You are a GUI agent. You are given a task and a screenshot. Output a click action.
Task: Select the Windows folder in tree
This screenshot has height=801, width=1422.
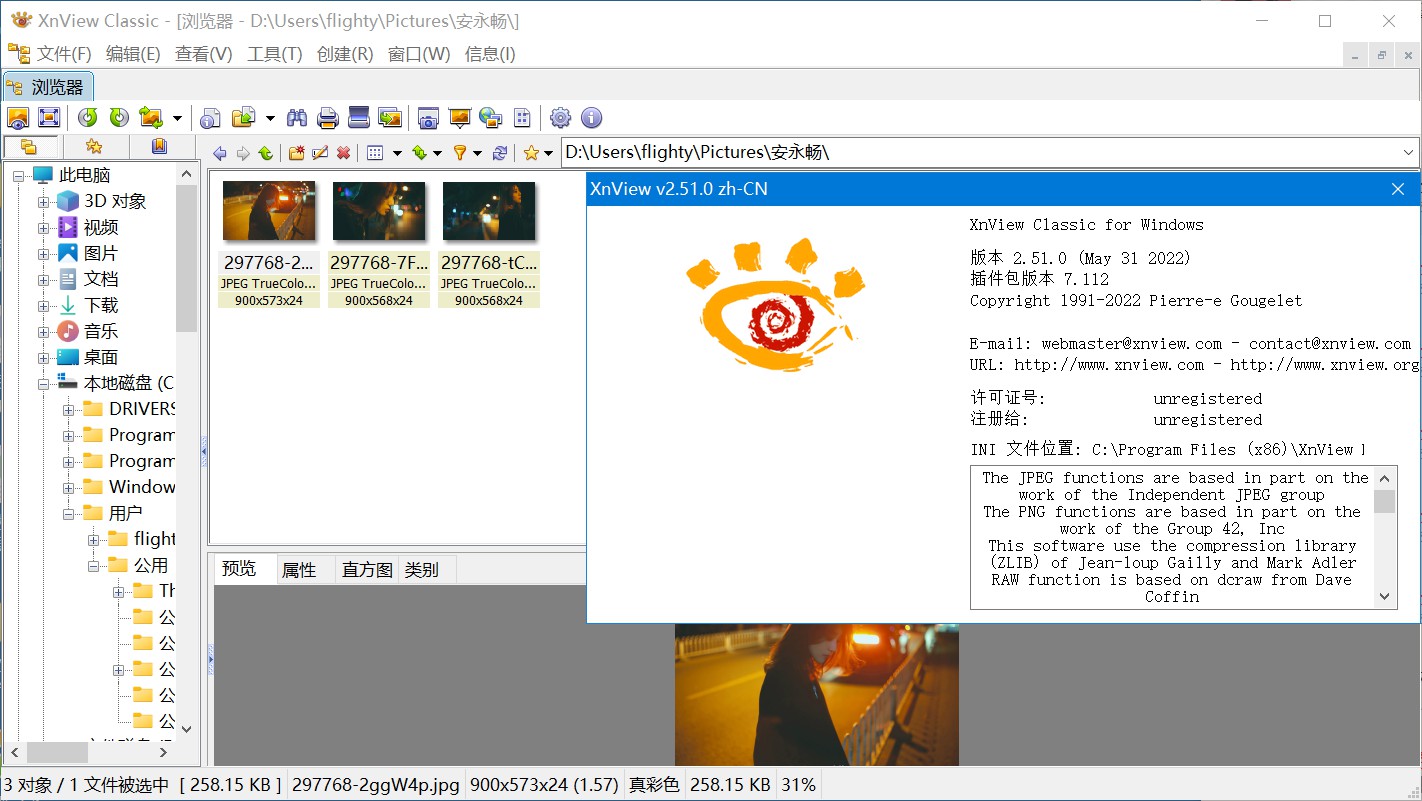coord(141,487)
